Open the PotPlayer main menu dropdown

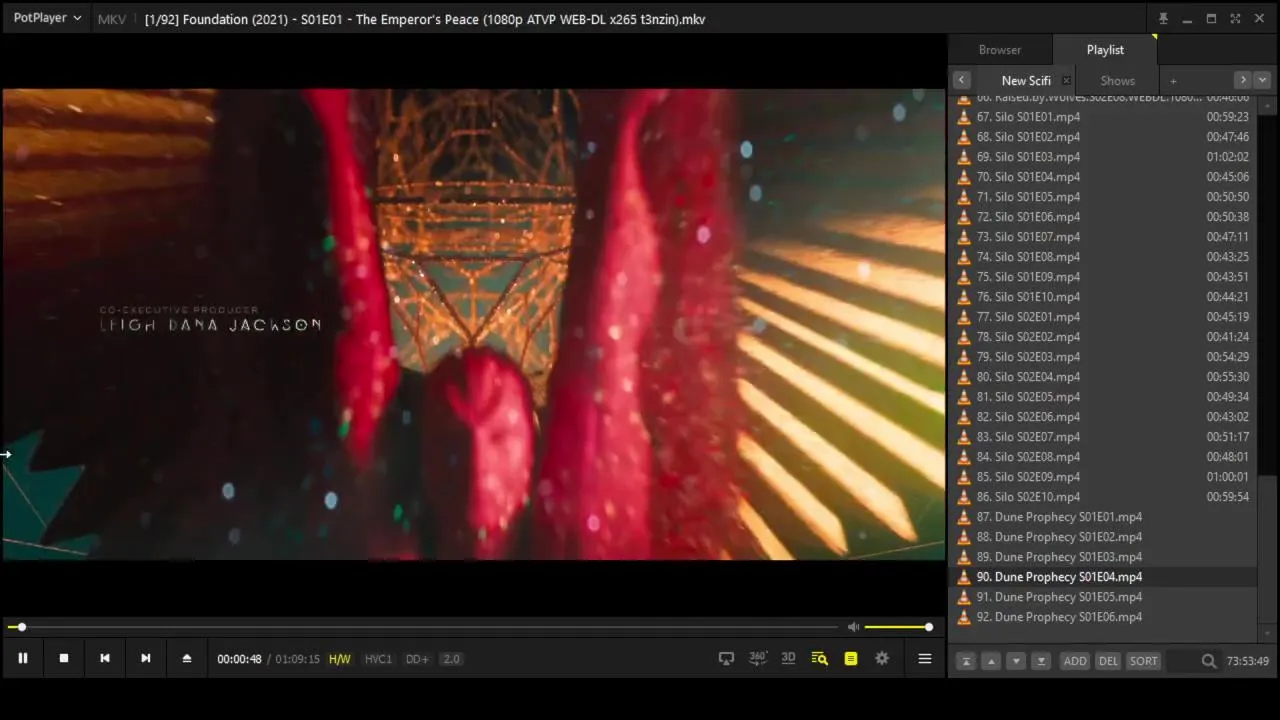[47, 18]
